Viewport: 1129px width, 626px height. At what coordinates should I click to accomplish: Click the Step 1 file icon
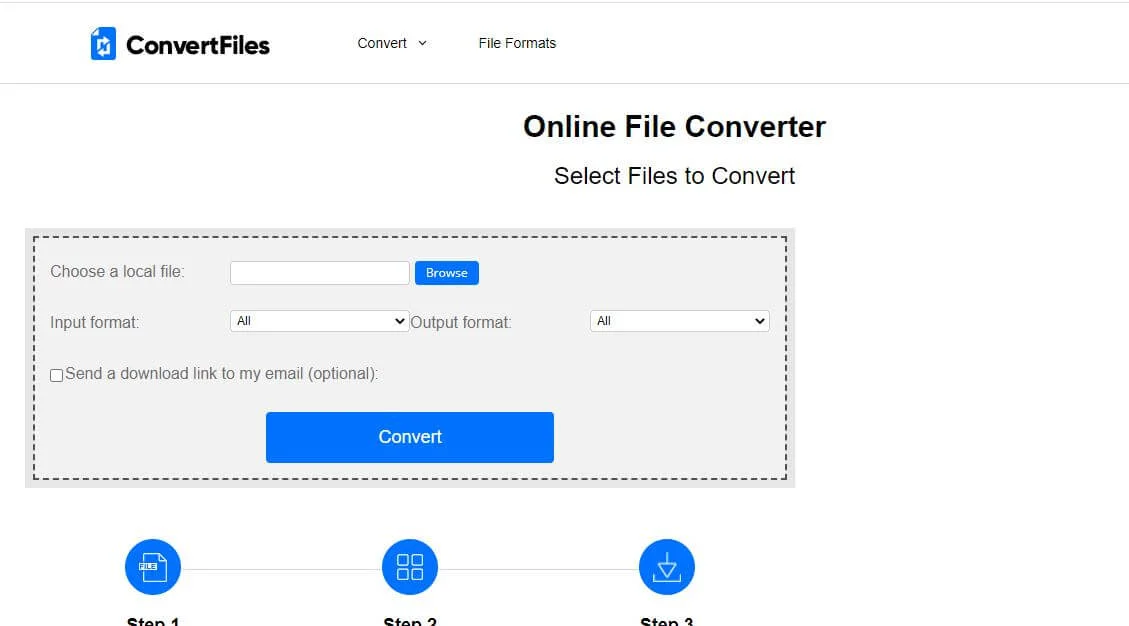pos(153,567)
